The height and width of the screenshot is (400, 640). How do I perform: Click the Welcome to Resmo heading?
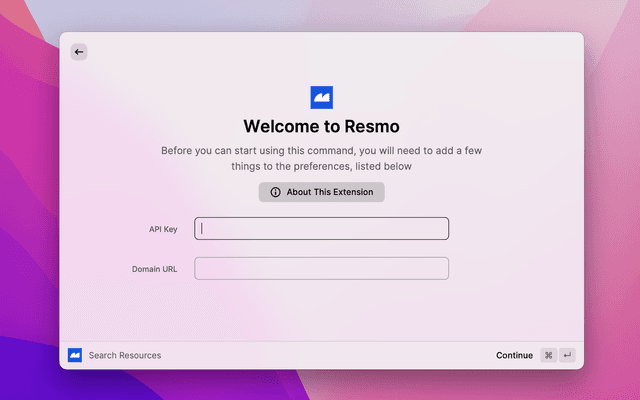[x=322, y=126]
